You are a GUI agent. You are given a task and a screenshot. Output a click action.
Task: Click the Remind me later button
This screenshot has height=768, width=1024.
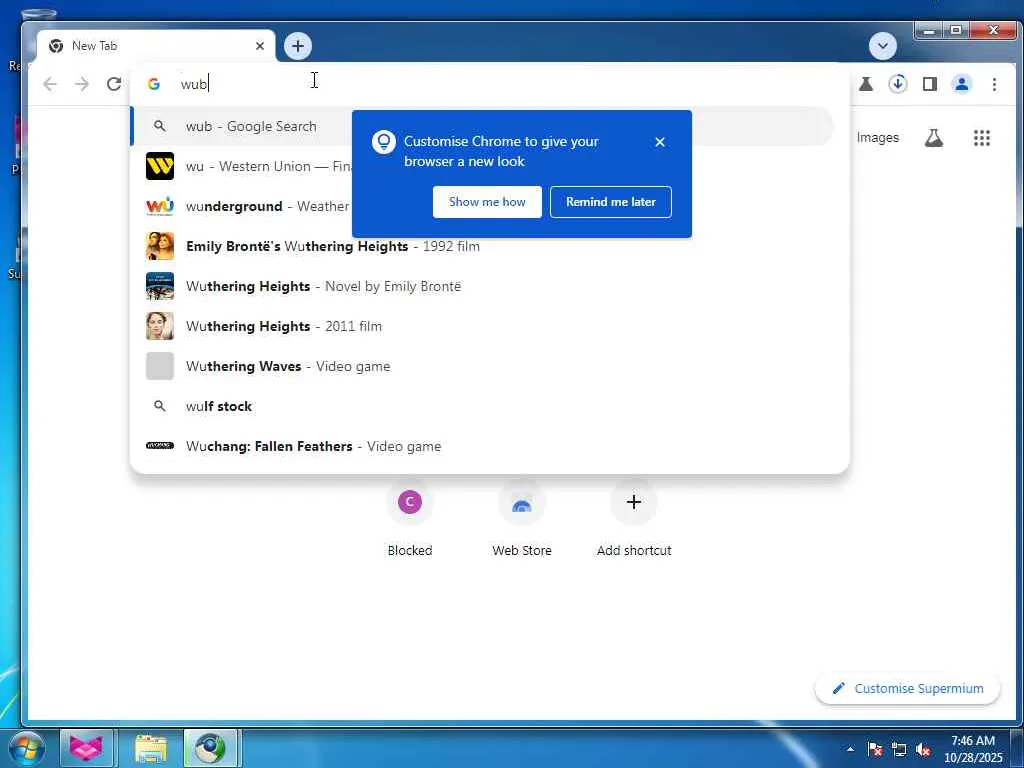(611, 202)
